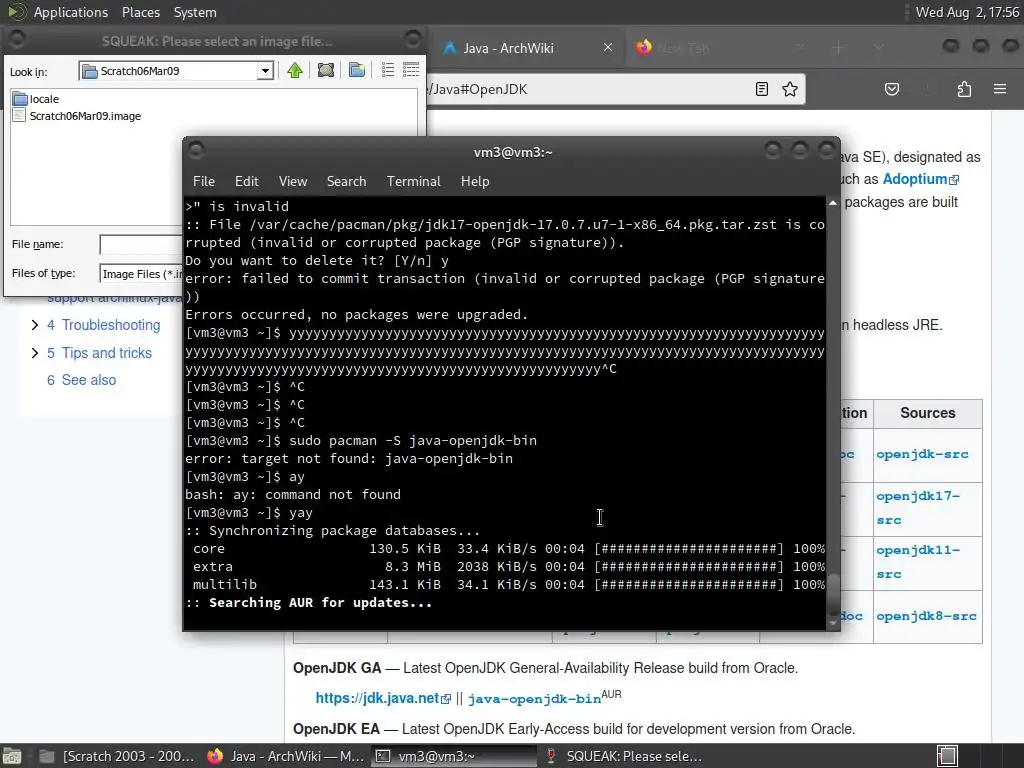Viewport: 1024px width, 768px height.
Task: Open the terminal Edit menu
Action: 246,181
